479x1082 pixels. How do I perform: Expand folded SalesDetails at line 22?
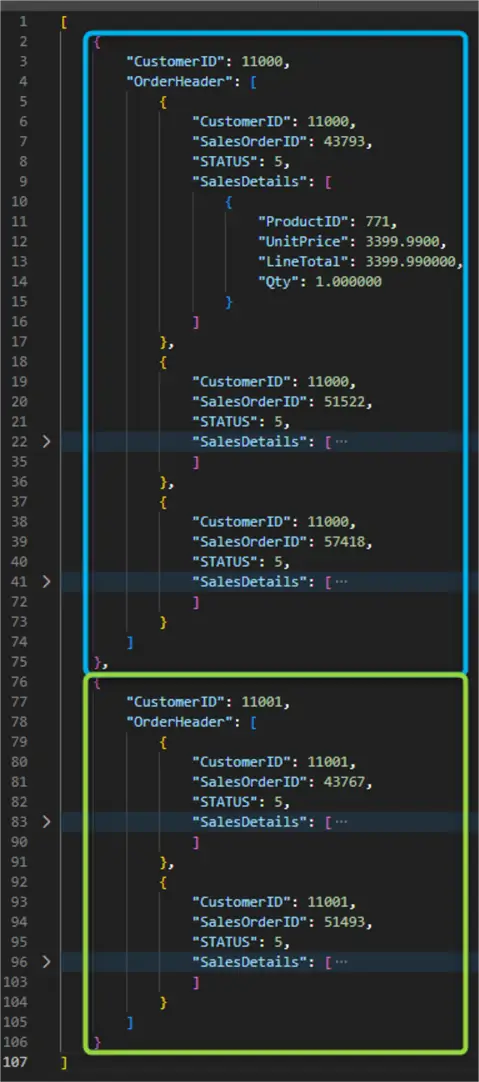point(46,442)
